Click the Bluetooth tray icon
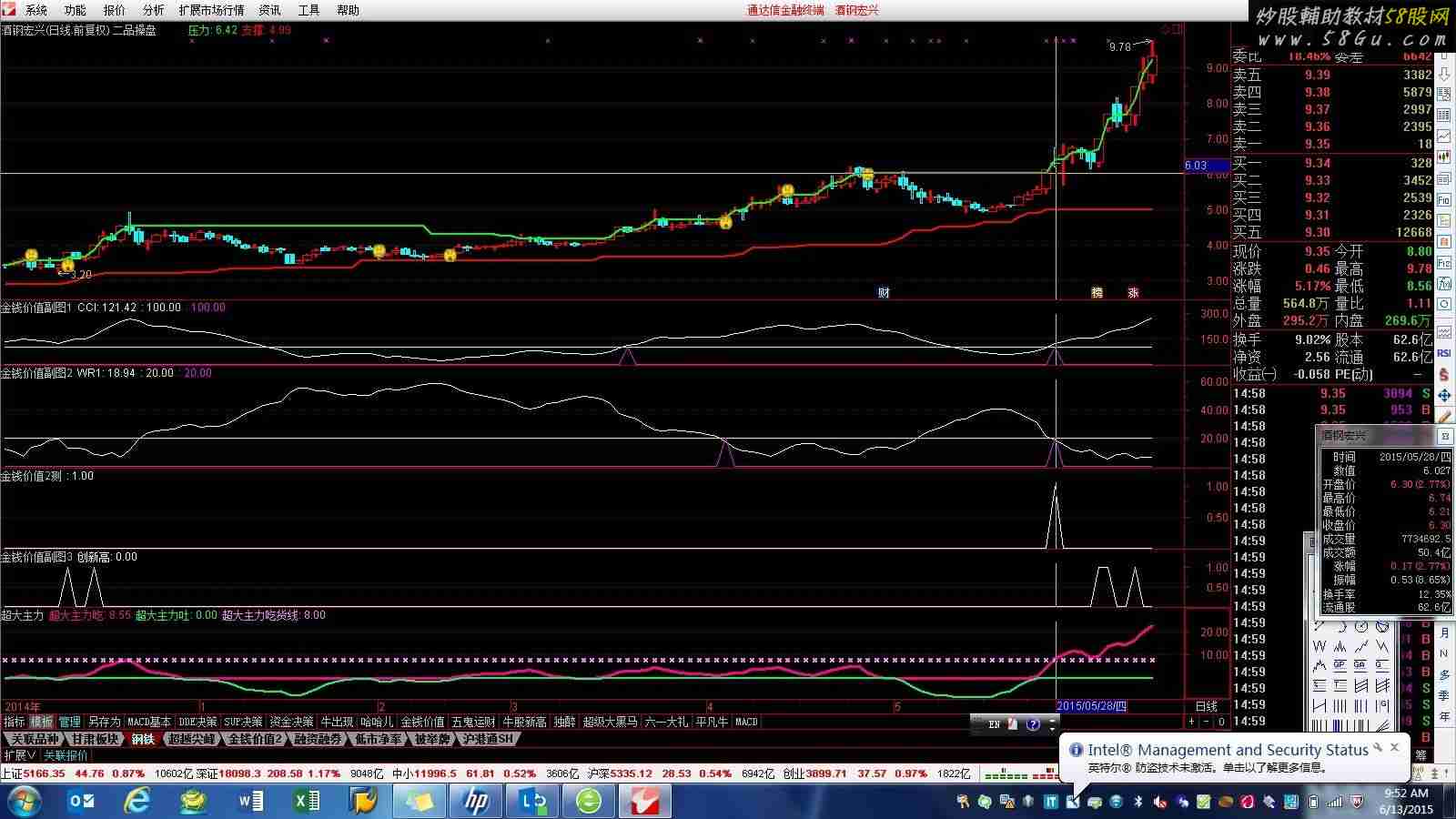The image size is (1456, 819). (x=1137, y=802)
